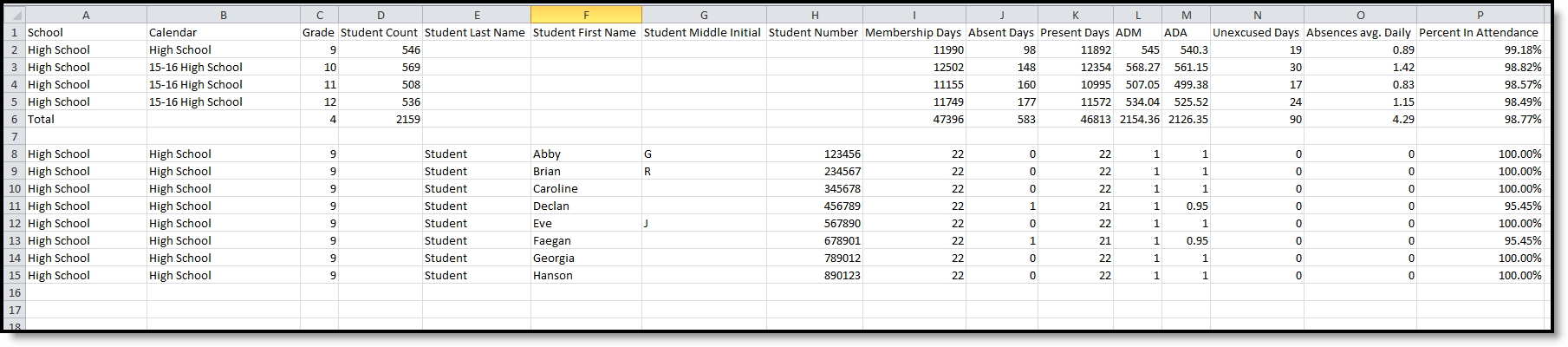Image resolution: width=1568 pixels, height=347 pixels.
Task: Click the Select All corner triangle
Action: click(x=16, y=16)
